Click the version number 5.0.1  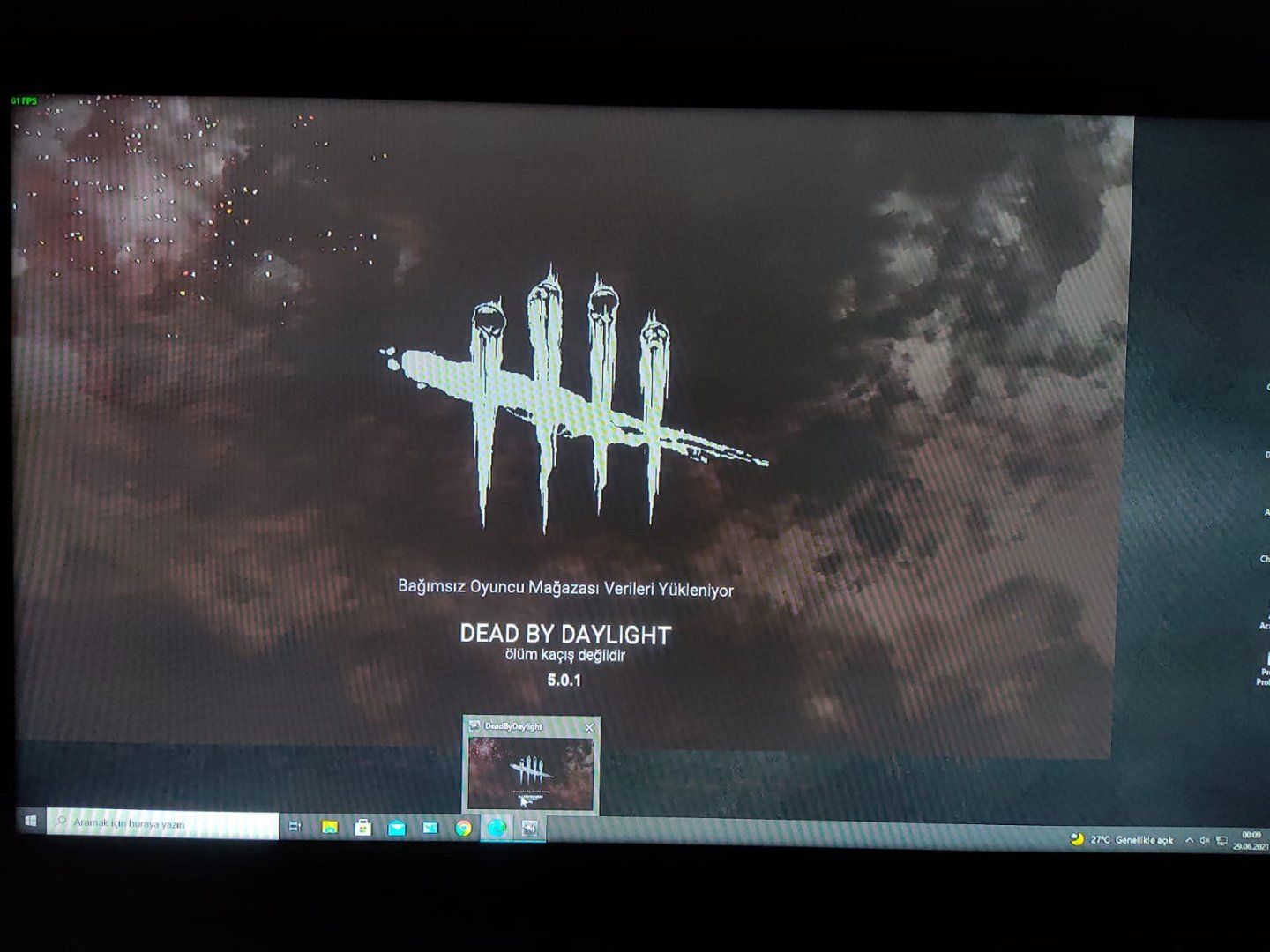click(564, 680)
